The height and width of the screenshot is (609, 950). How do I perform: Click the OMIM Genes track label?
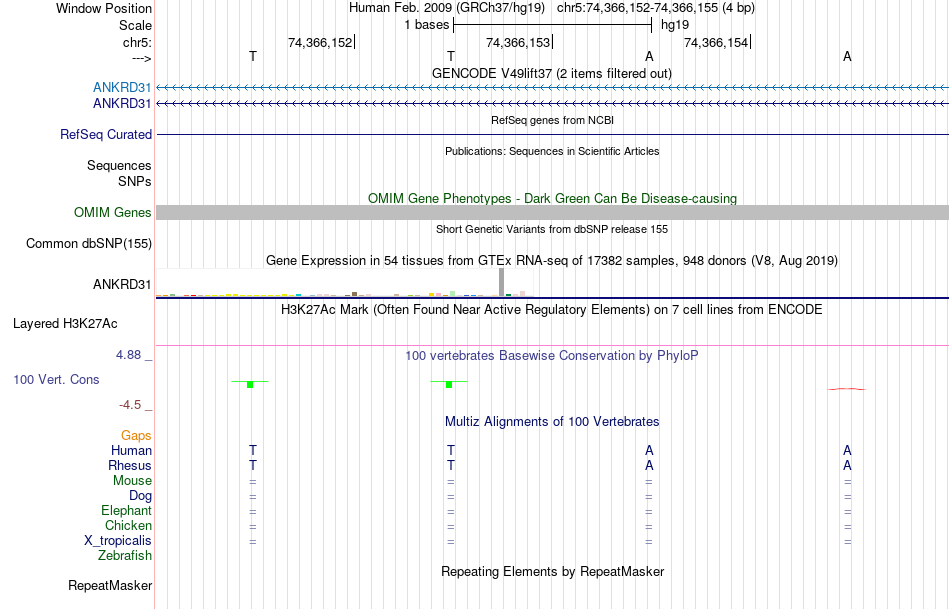tap(113, 213)
